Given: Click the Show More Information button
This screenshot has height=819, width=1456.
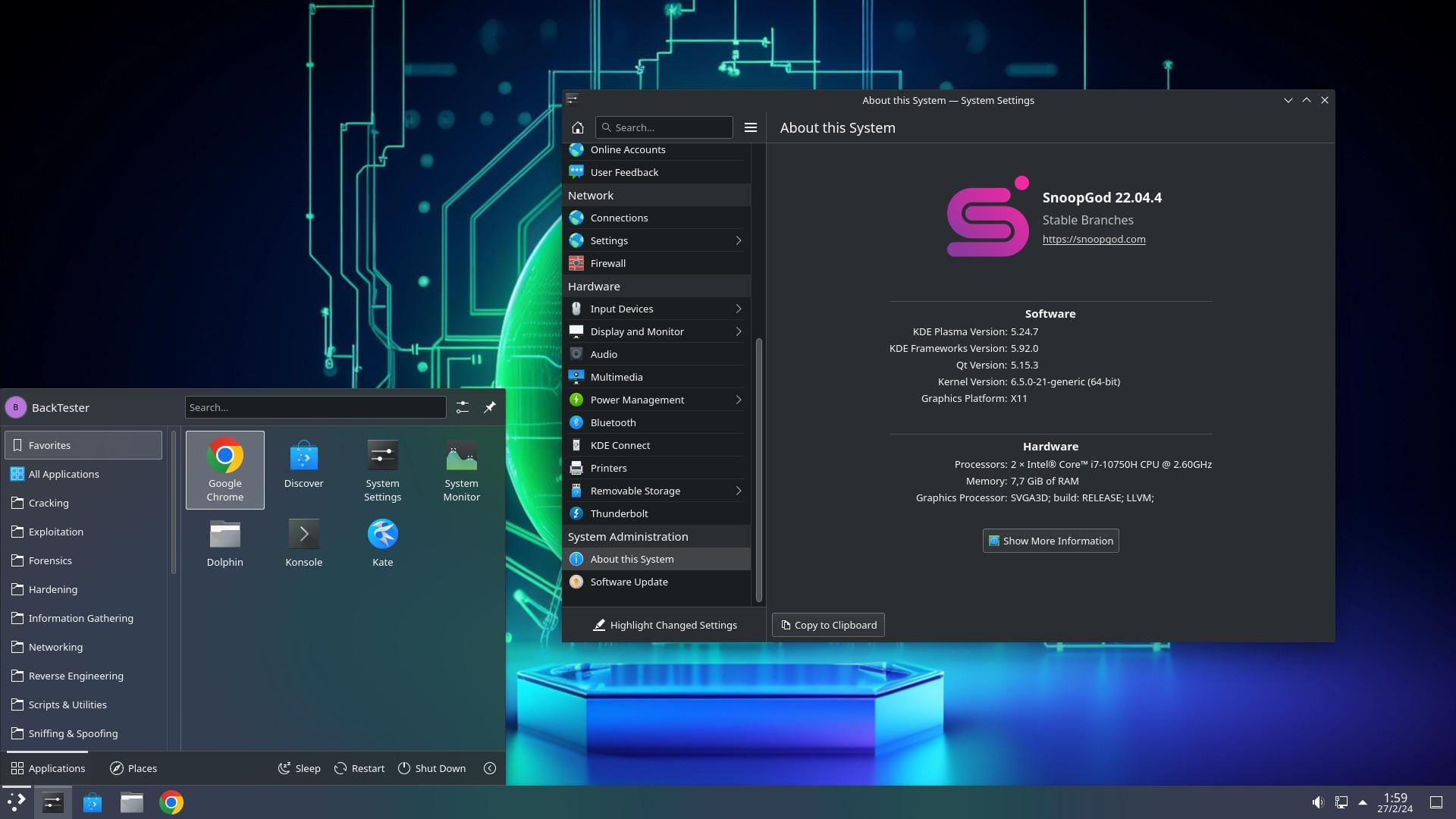Looking at the screenshot, I should pos(1050,540).
